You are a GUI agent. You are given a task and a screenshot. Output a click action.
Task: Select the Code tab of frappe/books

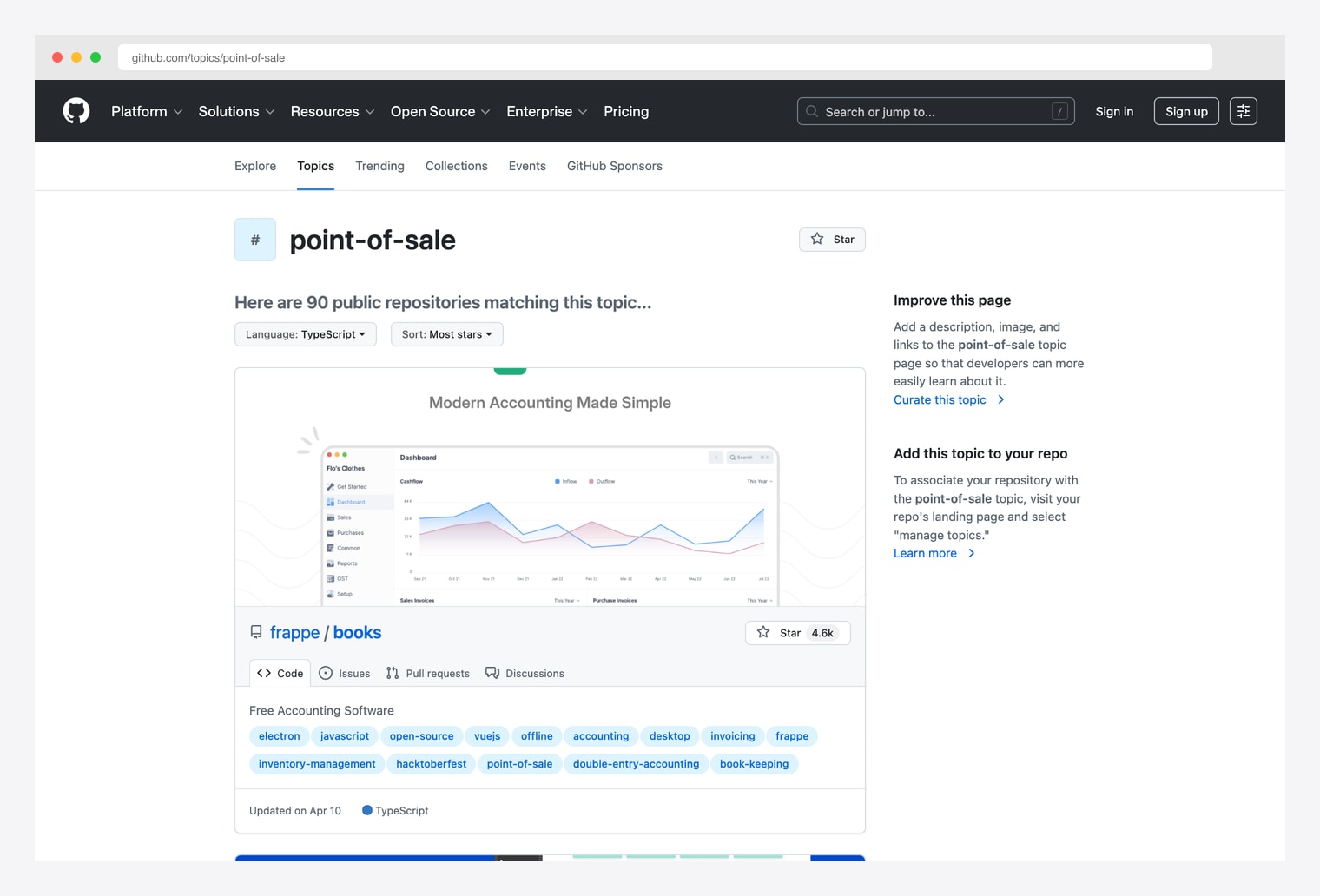point(280,673)
